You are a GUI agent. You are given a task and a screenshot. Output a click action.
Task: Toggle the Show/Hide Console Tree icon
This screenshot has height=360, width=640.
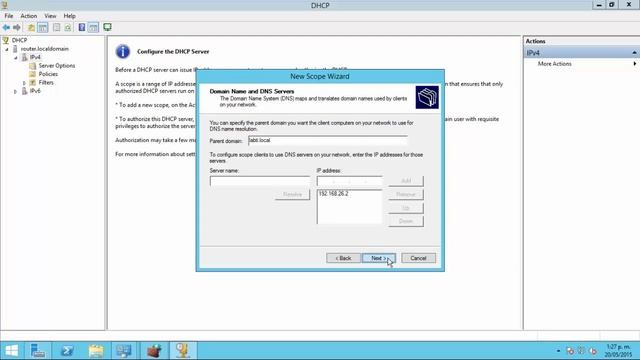(x=42, y=27)
